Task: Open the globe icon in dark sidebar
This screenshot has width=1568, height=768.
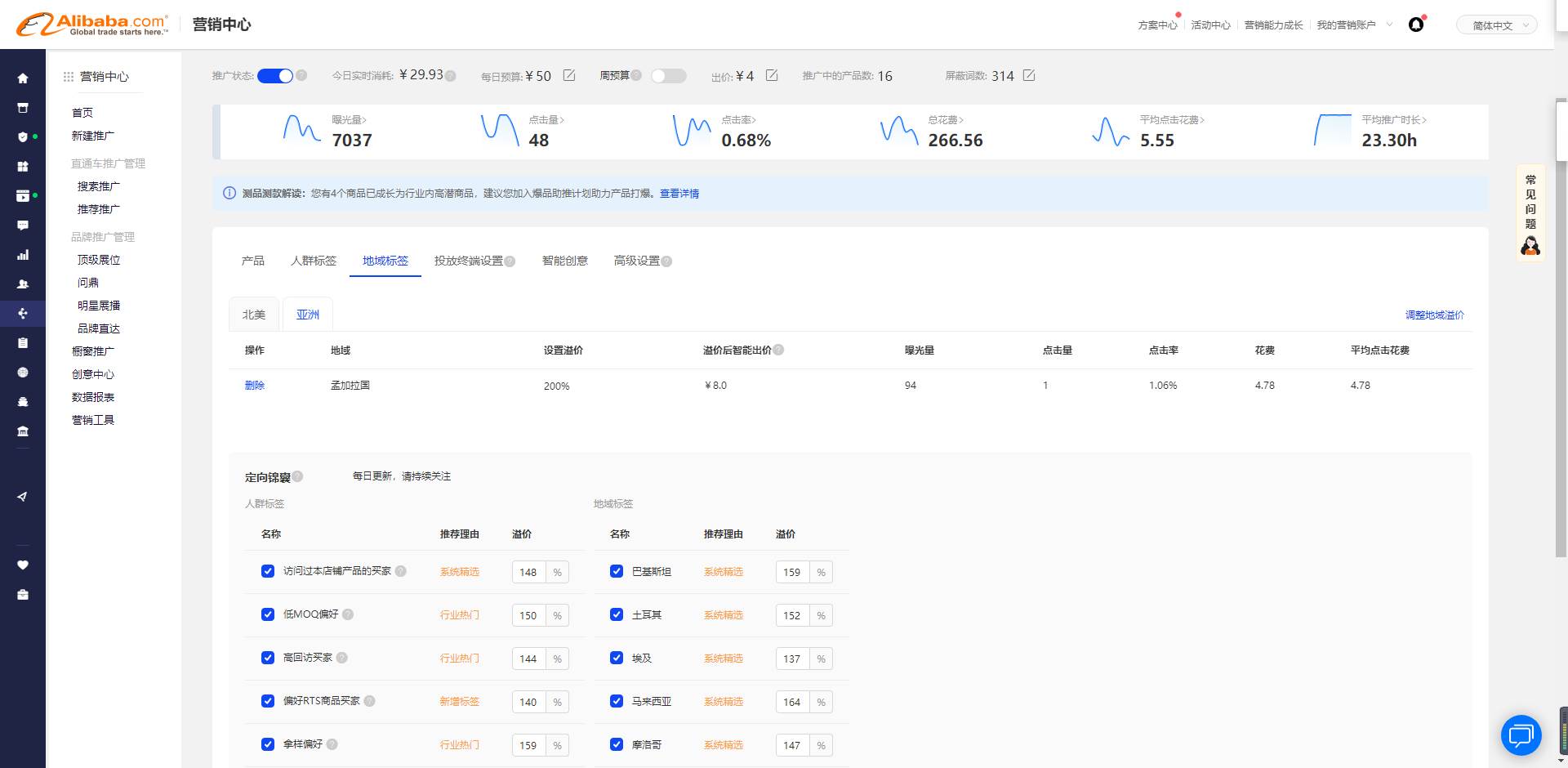Action: [x=23, y=373]
